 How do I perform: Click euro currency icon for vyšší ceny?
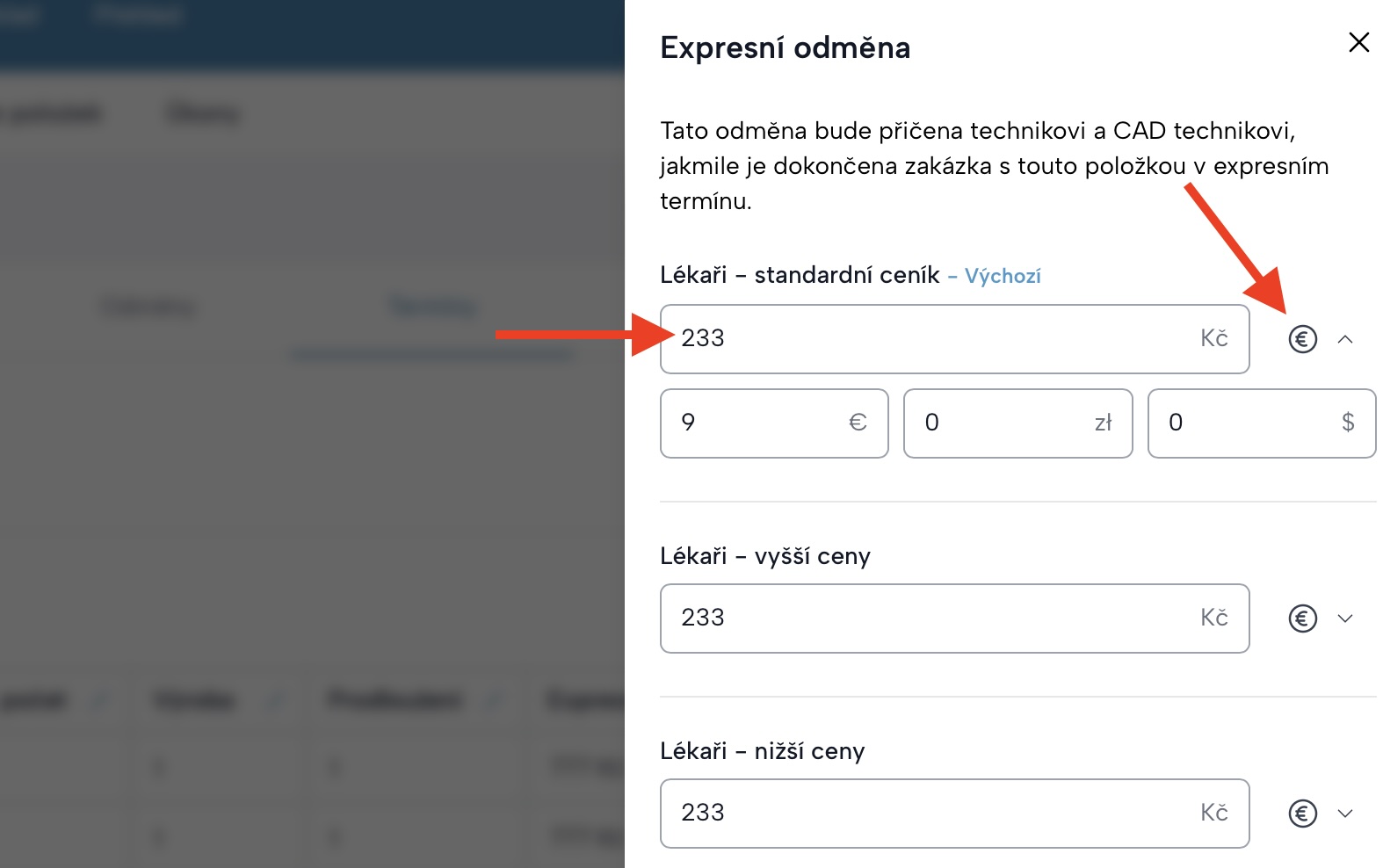tap(1302, 618)
